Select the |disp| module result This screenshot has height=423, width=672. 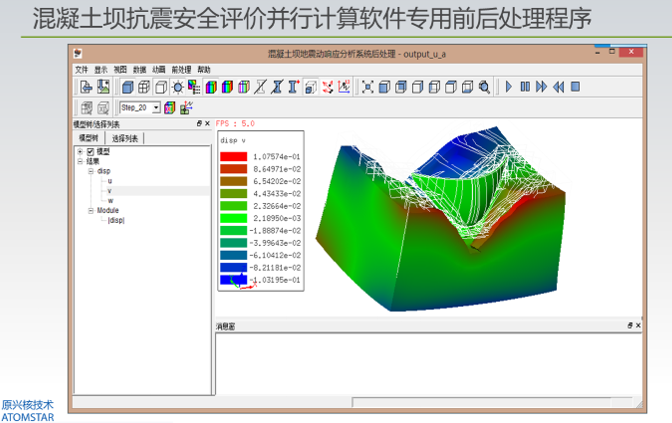pyautogui.click(x=116, y=220)
